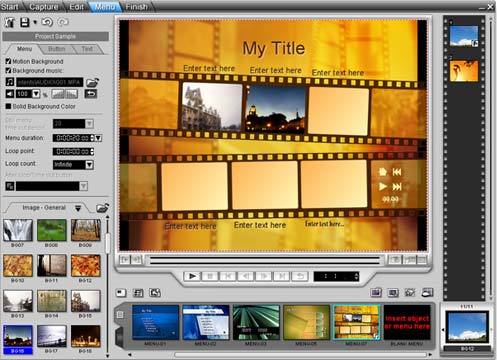
Task: Click the Redo arrow icon
Action: 63,22
